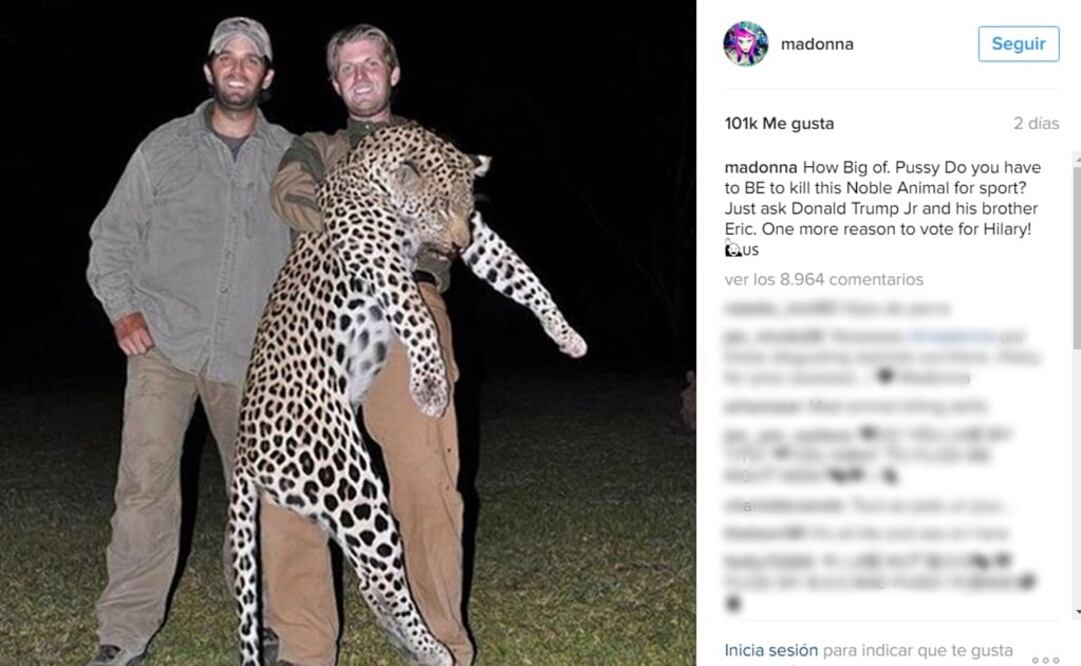Click the scrollbar down arrow in comments

(1076, 612)
